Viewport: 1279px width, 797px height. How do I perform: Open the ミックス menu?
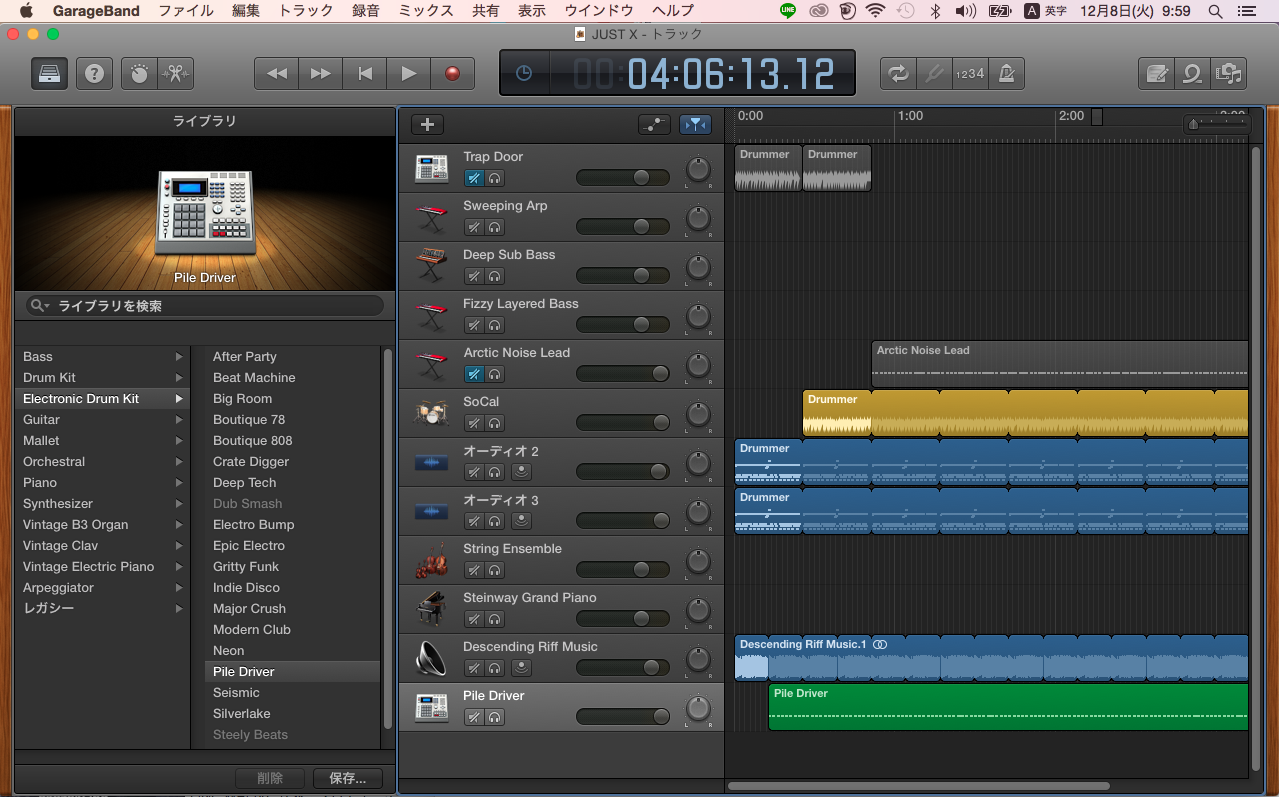tap(426, 11)
